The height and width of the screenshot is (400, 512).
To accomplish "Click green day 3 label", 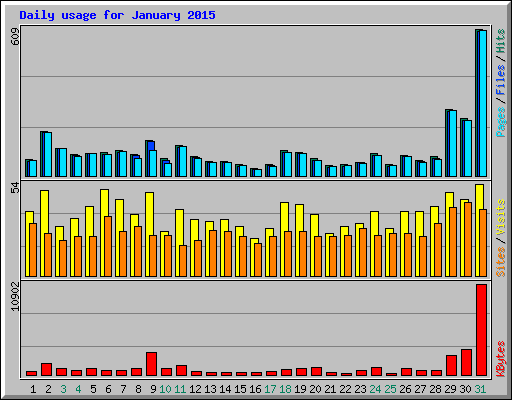I will pyautogui.click(x=63, y=389).
